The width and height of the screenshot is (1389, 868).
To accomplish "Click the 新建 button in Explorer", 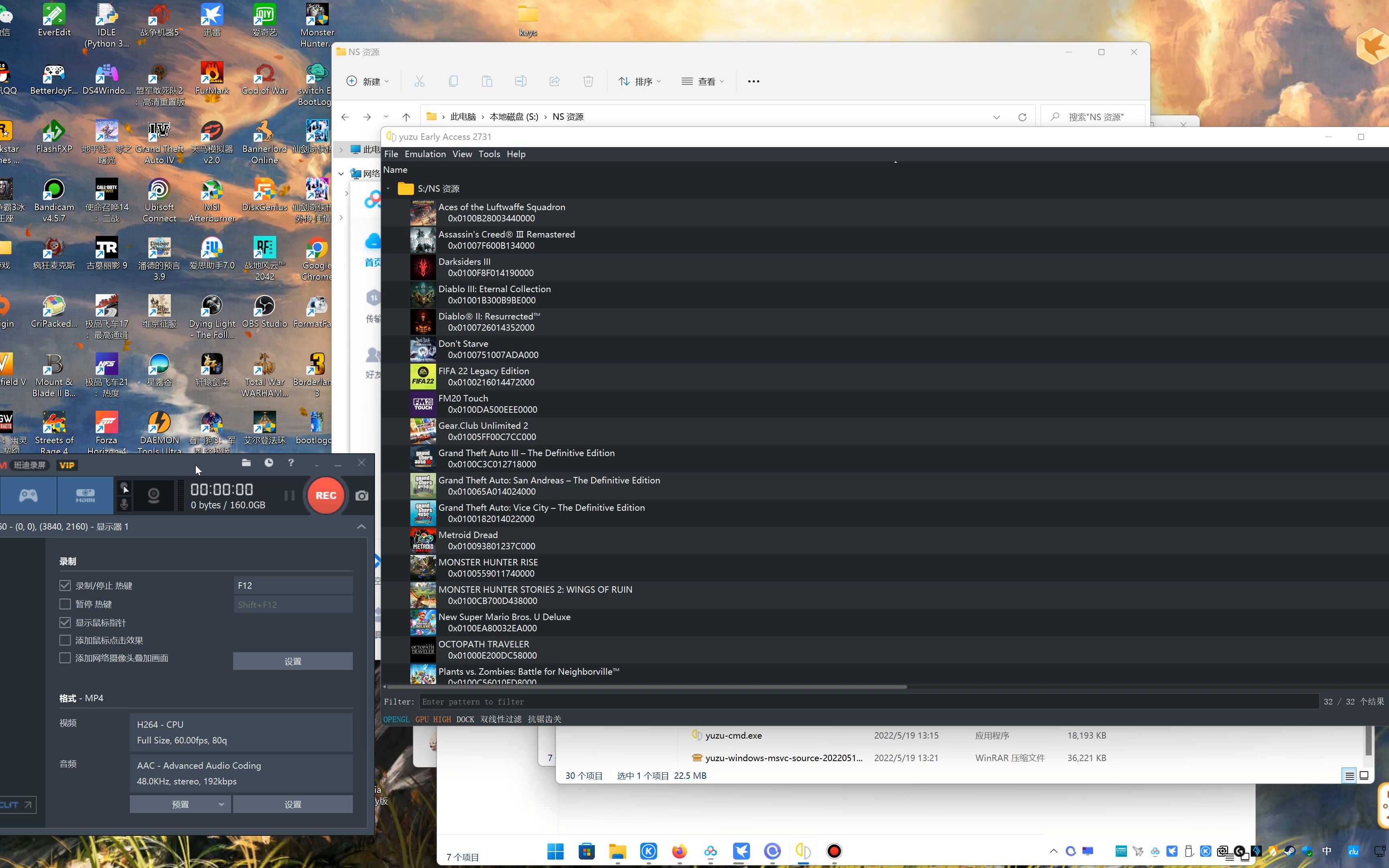I will (367, 82).
